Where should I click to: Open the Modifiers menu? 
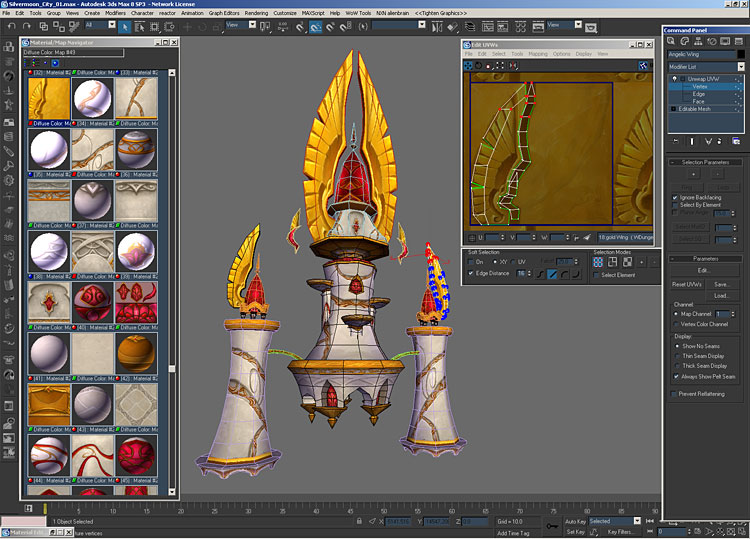pos(115,13)
